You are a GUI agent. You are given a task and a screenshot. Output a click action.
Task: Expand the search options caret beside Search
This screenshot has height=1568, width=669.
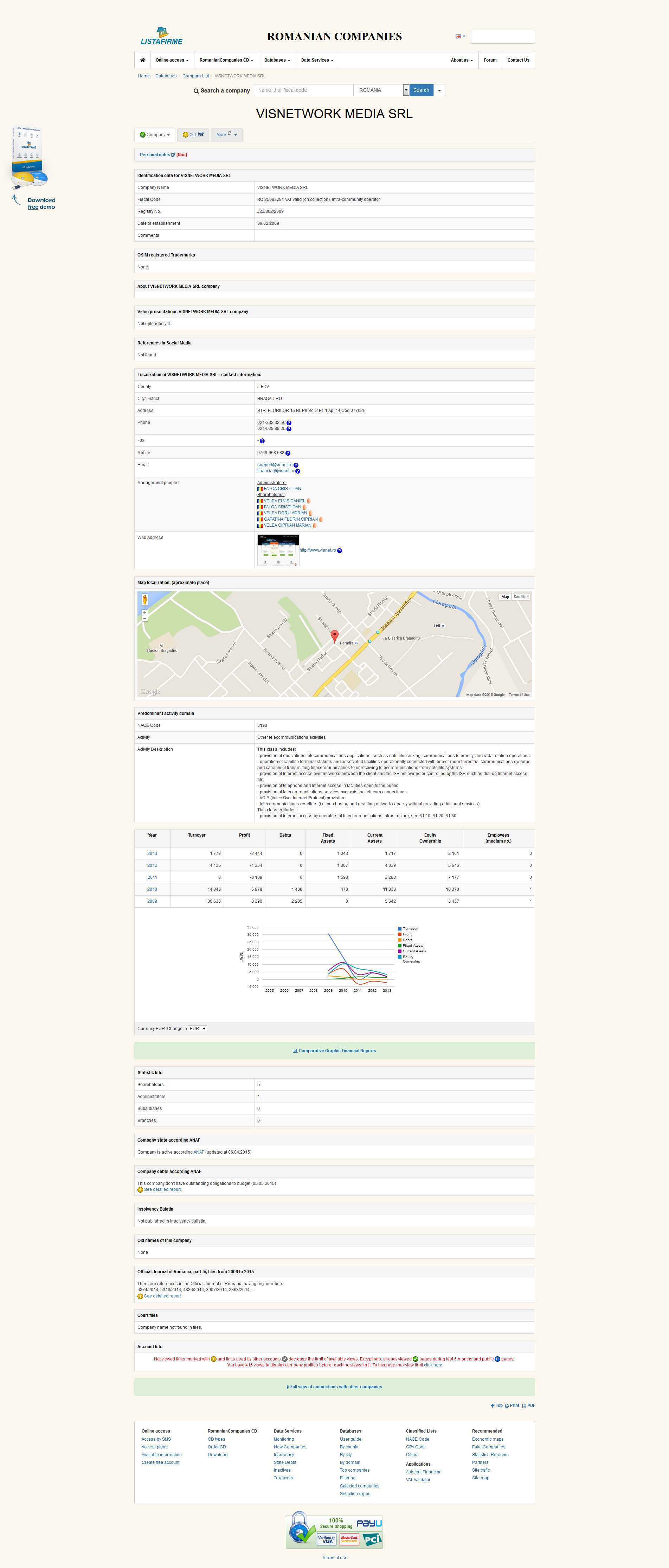coord(439,90)
